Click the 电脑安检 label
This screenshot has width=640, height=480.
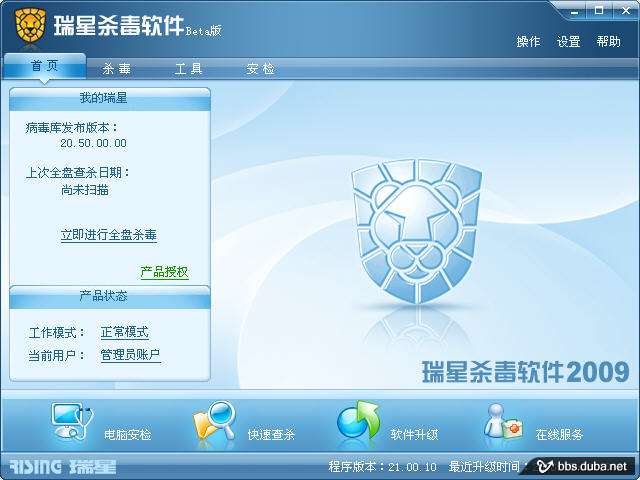tap(127, 434)
